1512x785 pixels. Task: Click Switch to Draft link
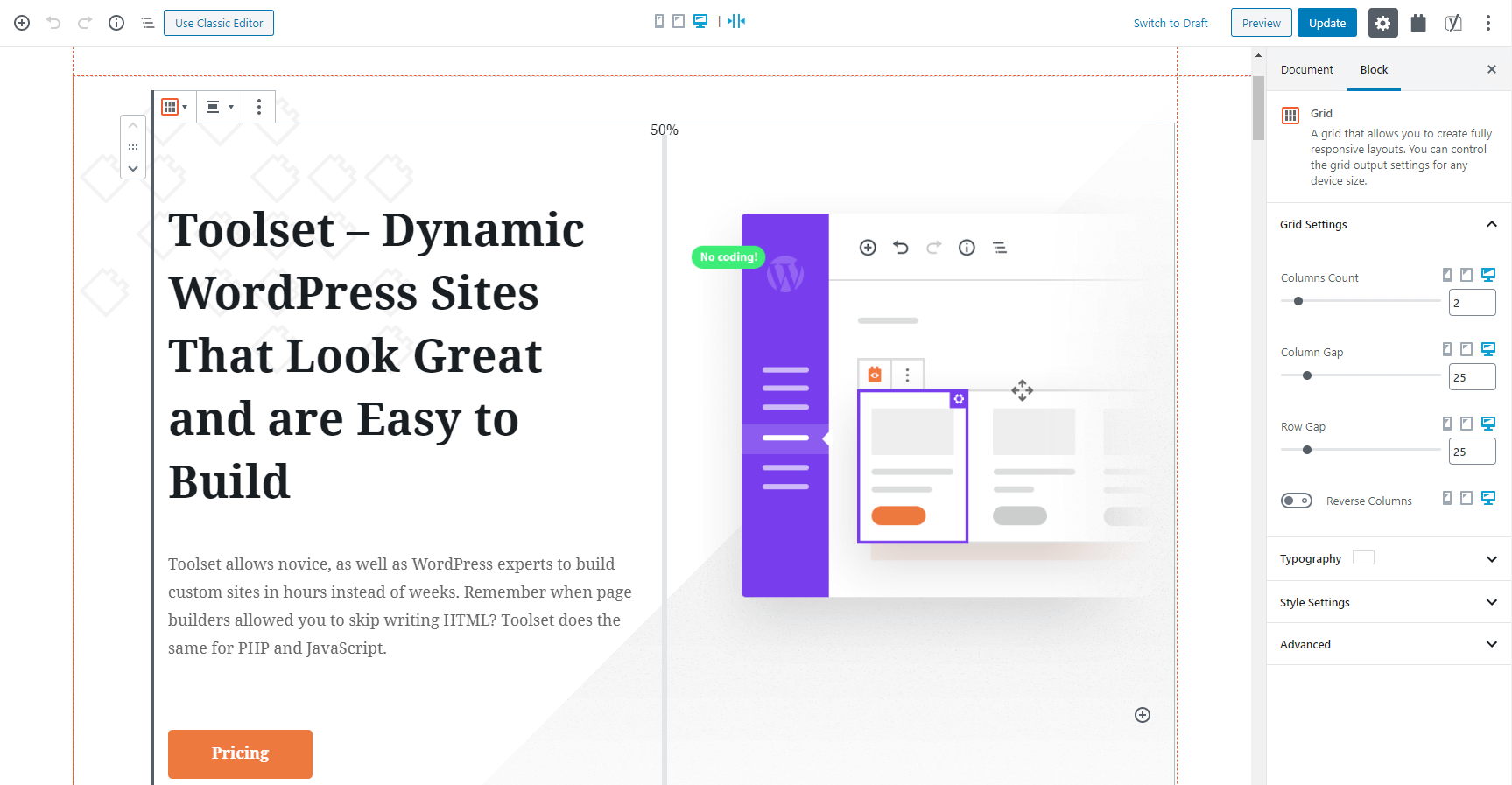tap(1171, 23)
